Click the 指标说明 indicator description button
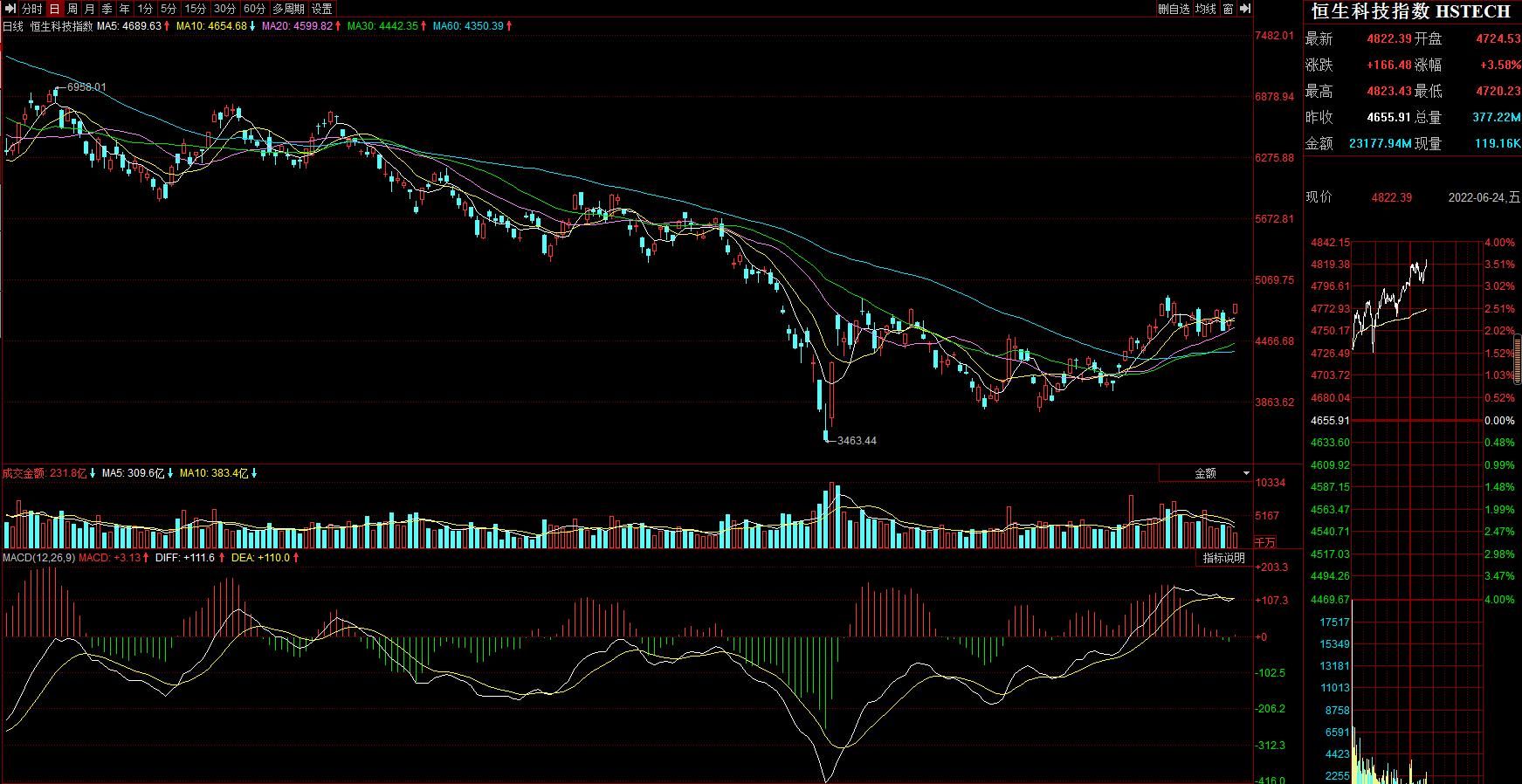Viewport: 1522px width, 784px height. pos(1223,558)
